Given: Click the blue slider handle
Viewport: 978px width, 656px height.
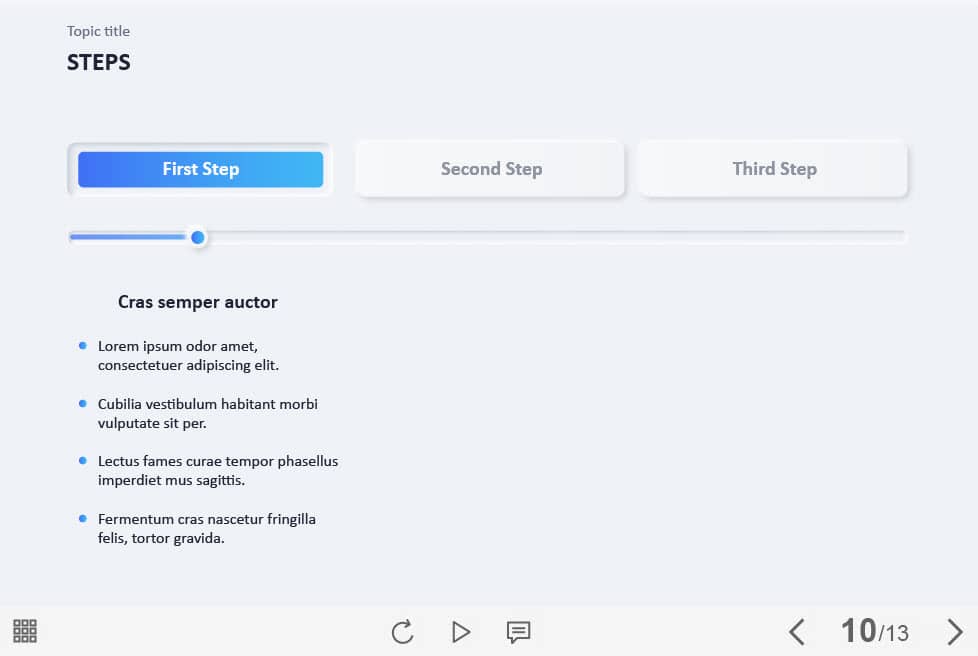Looking at the screenshot, I should 198,237.
